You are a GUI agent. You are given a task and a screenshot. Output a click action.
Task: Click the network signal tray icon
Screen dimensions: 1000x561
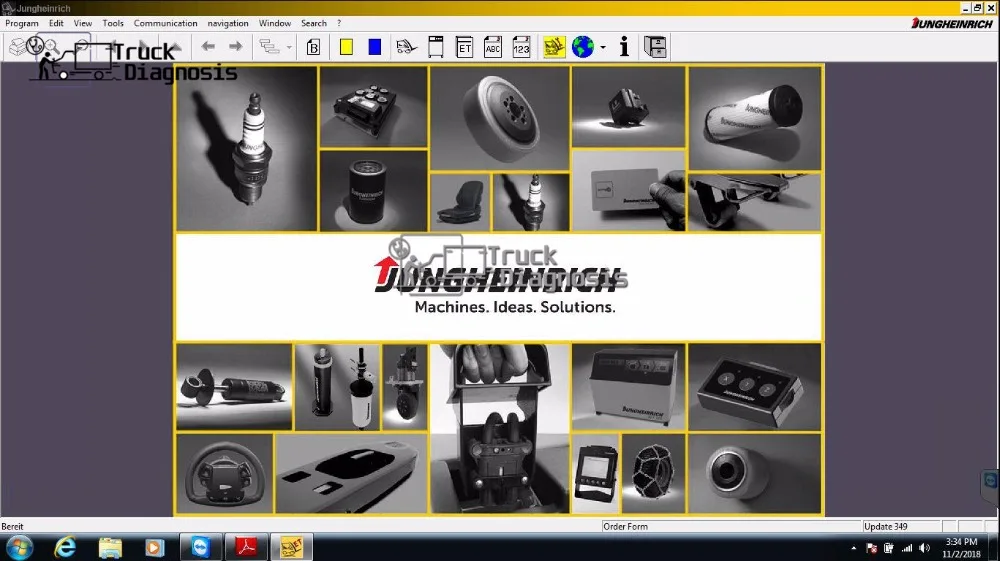pos(906,548)
